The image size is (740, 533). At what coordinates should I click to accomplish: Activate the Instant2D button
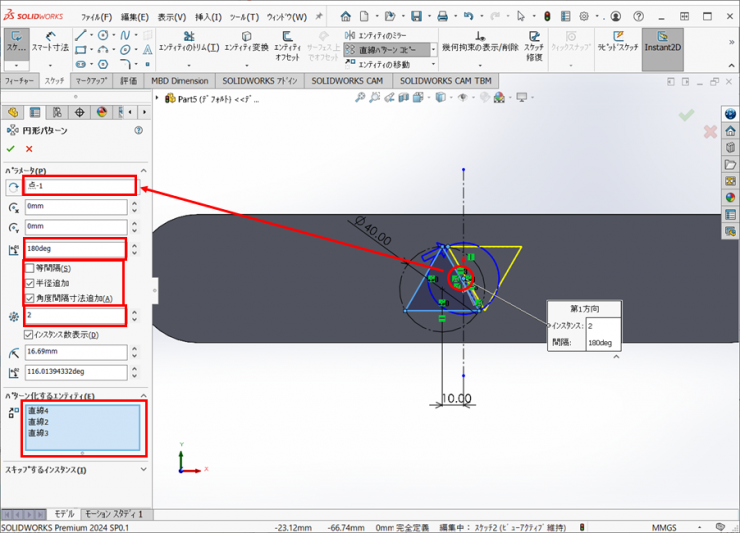662,41
